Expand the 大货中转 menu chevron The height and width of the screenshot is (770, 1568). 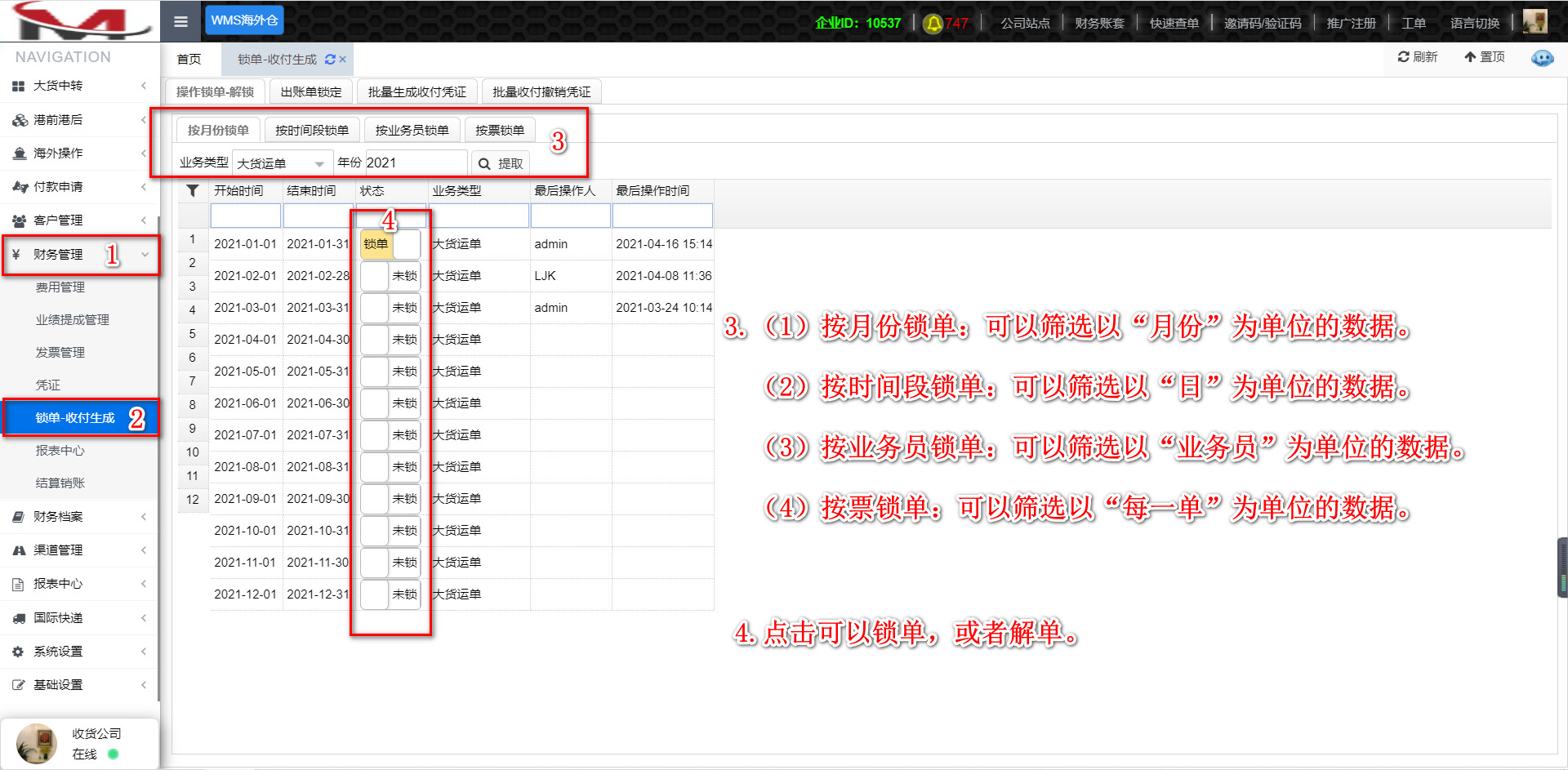click(x=144, y=86)
